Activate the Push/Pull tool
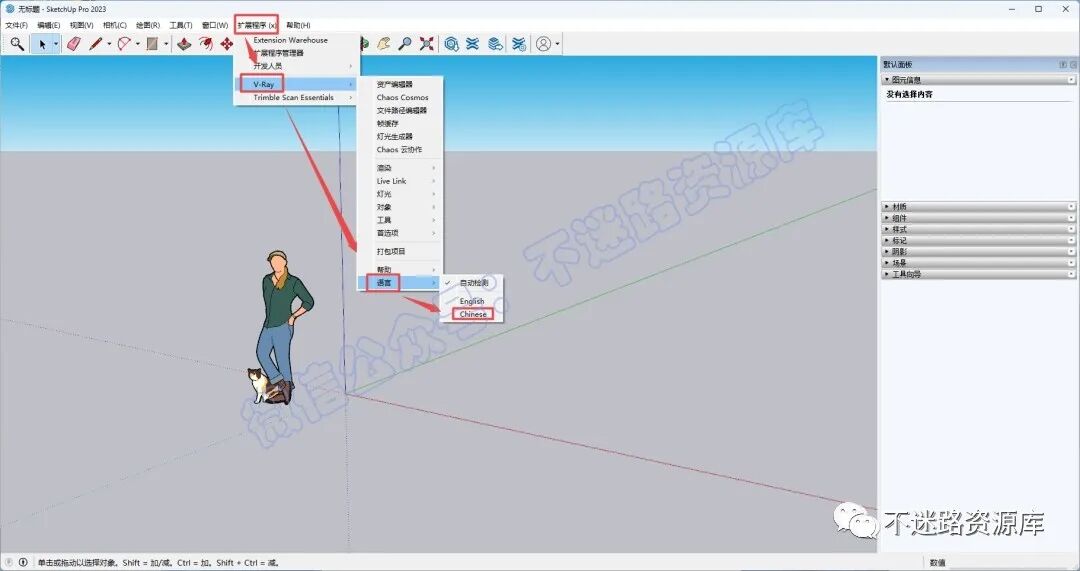The height and width of the screenshot is (571, 1080). coord(184,44)
